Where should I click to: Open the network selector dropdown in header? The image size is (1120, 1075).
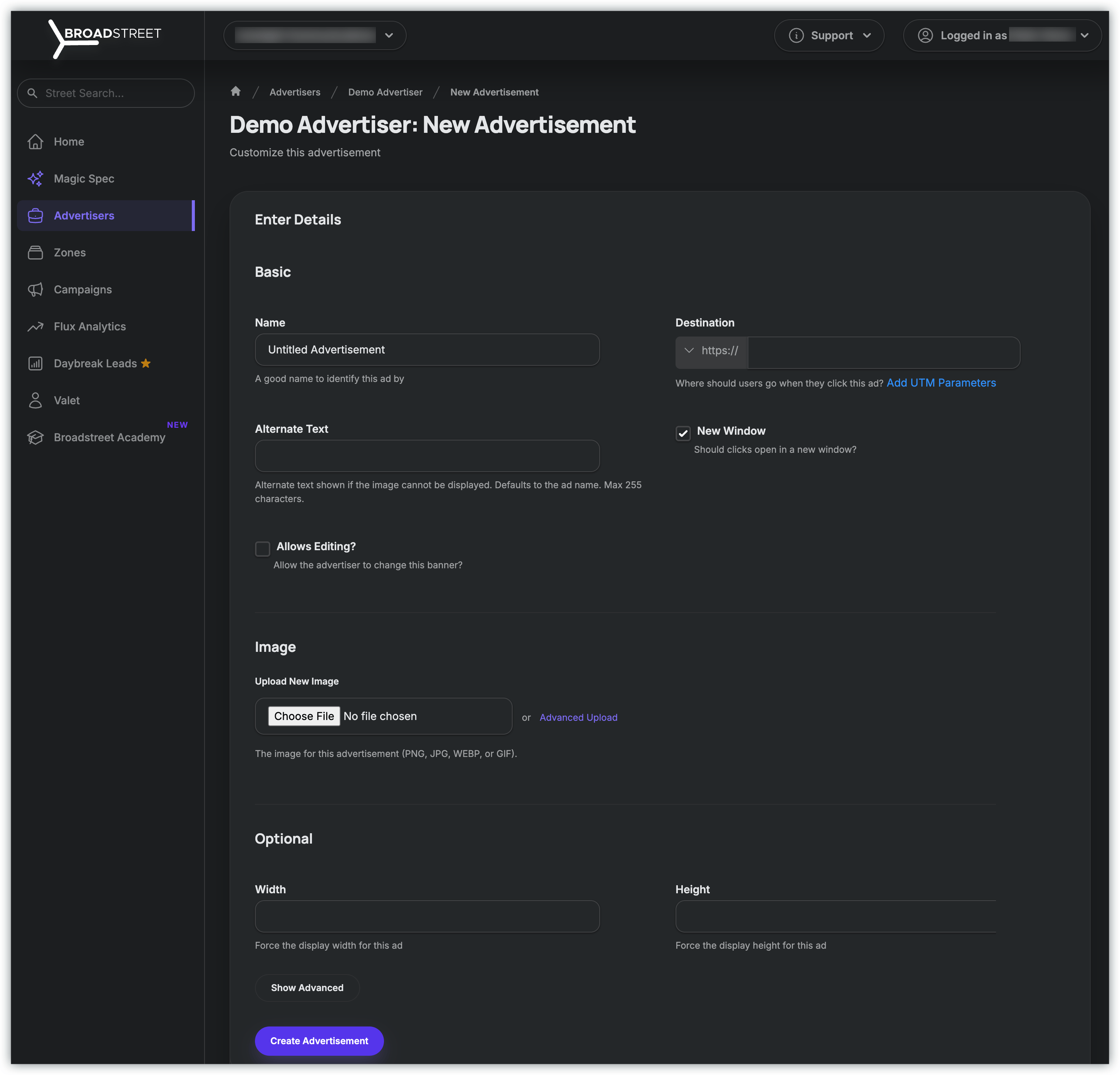pyautogui.click(x=315, y=35)
